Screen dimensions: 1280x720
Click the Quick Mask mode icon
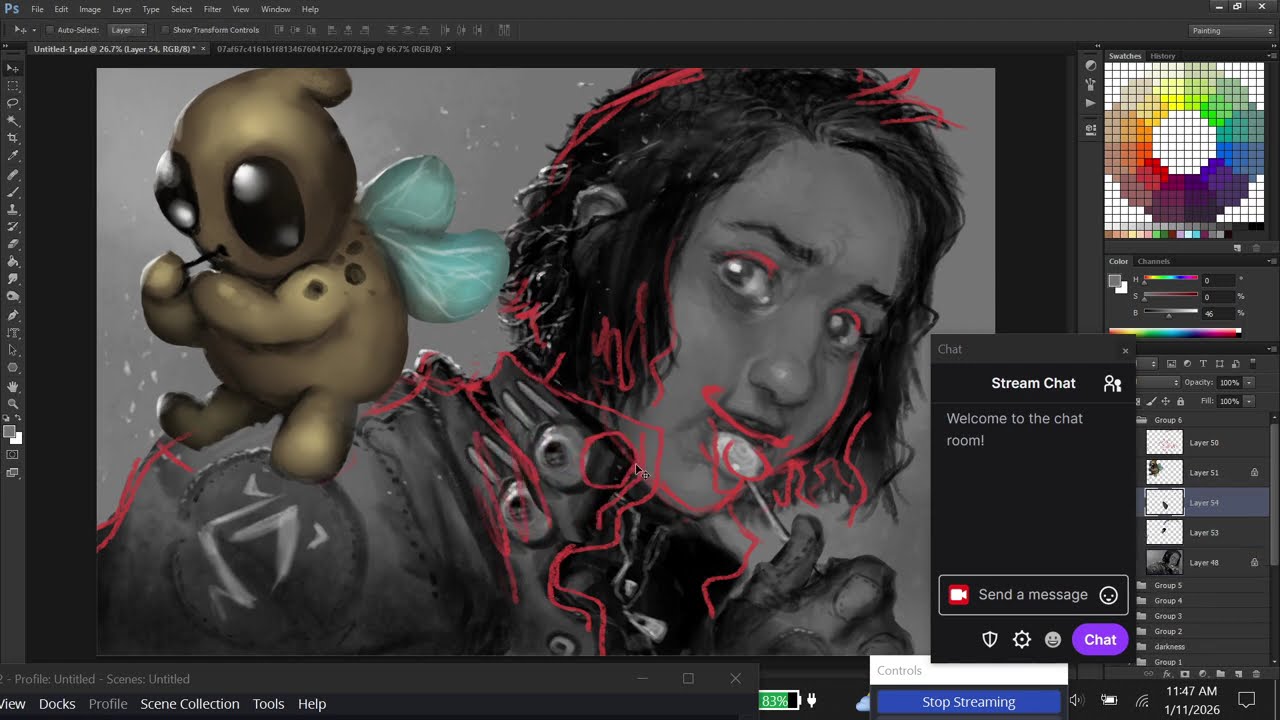coord(13,455)
